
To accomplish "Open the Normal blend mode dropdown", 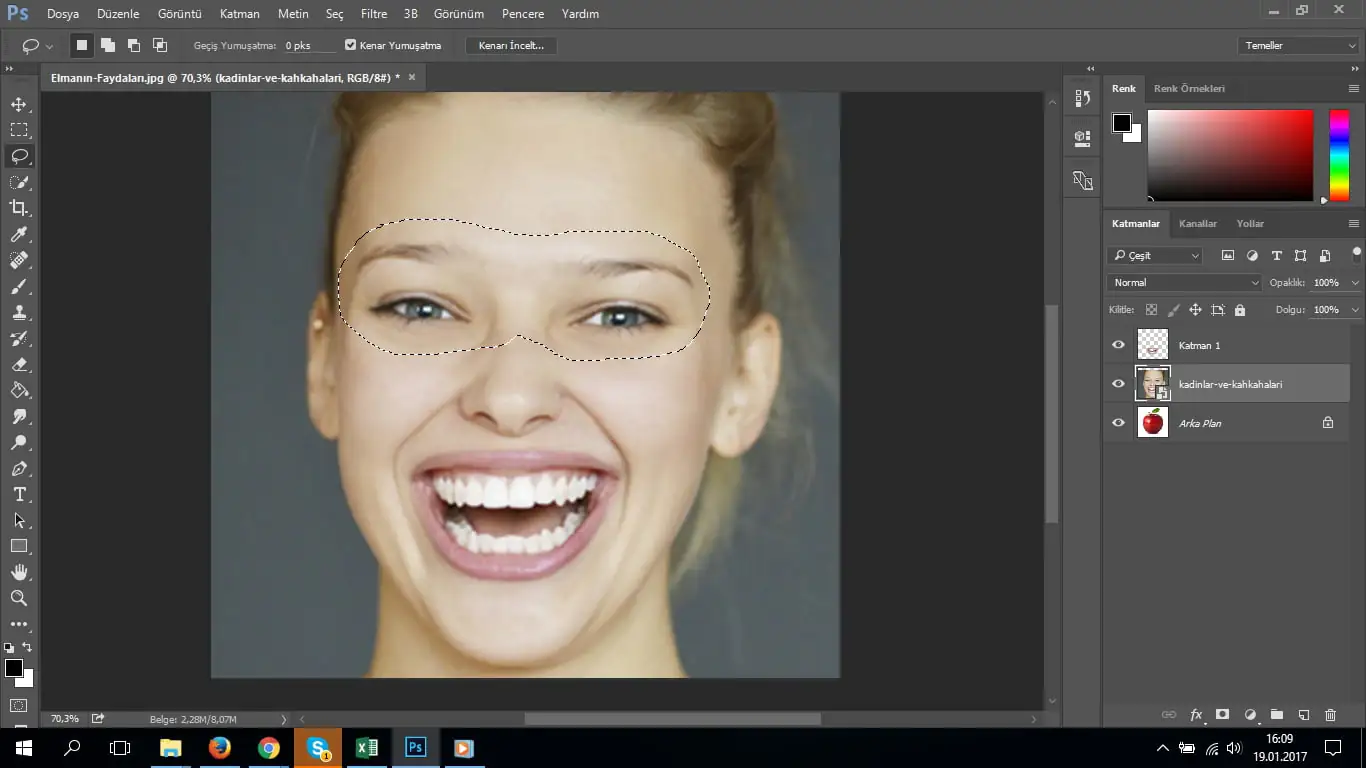I will click(1185, 283).
